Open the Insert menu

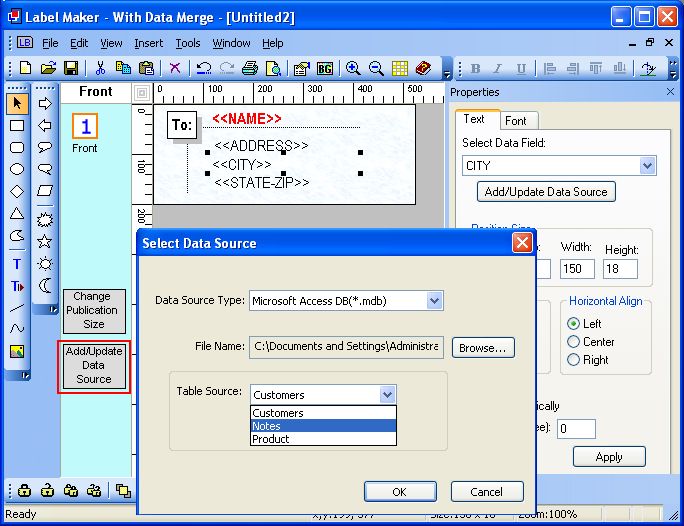[x=149, y=43]
